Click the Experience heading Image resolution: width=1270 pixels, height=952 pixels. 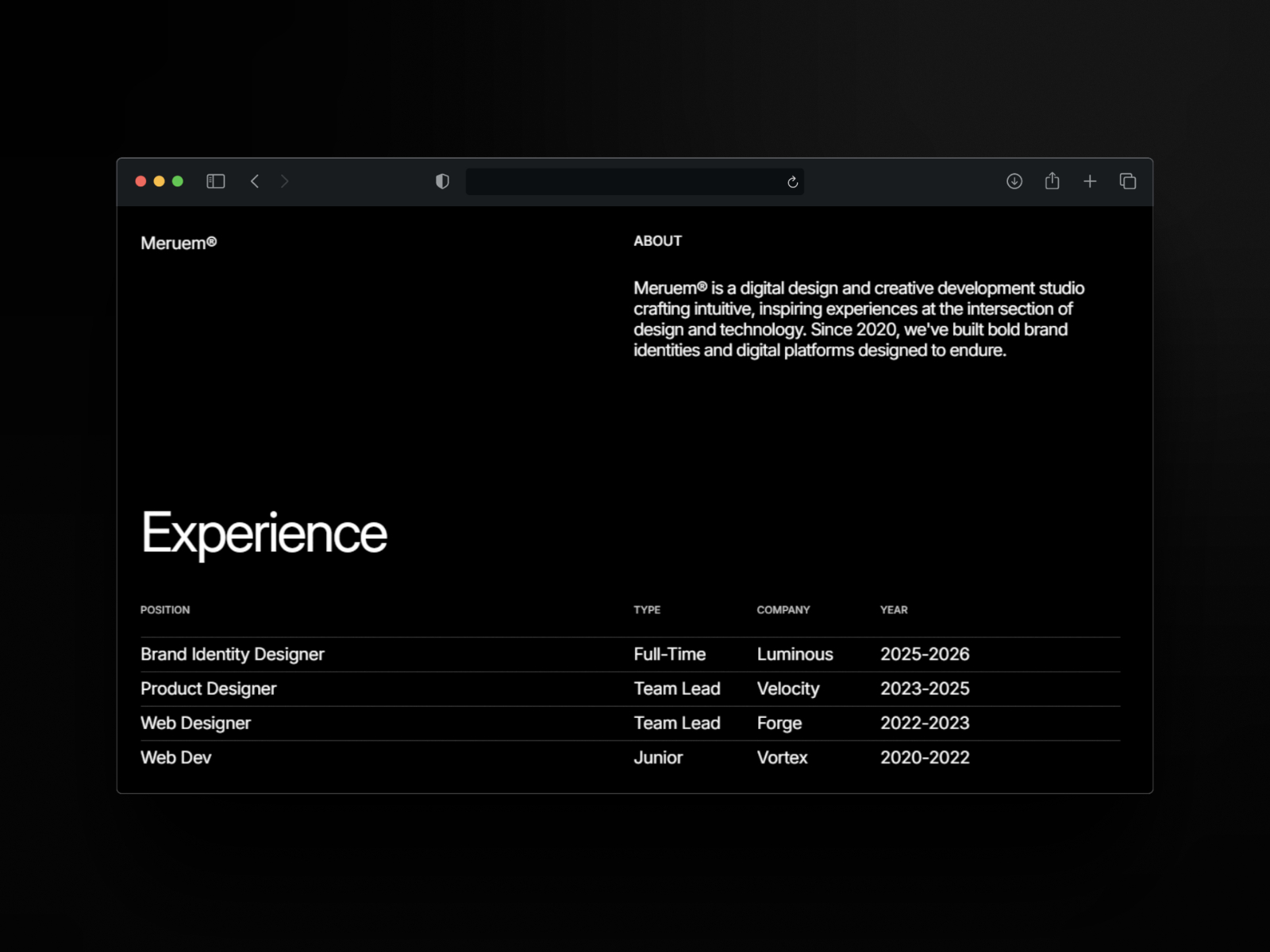point(264,534)
